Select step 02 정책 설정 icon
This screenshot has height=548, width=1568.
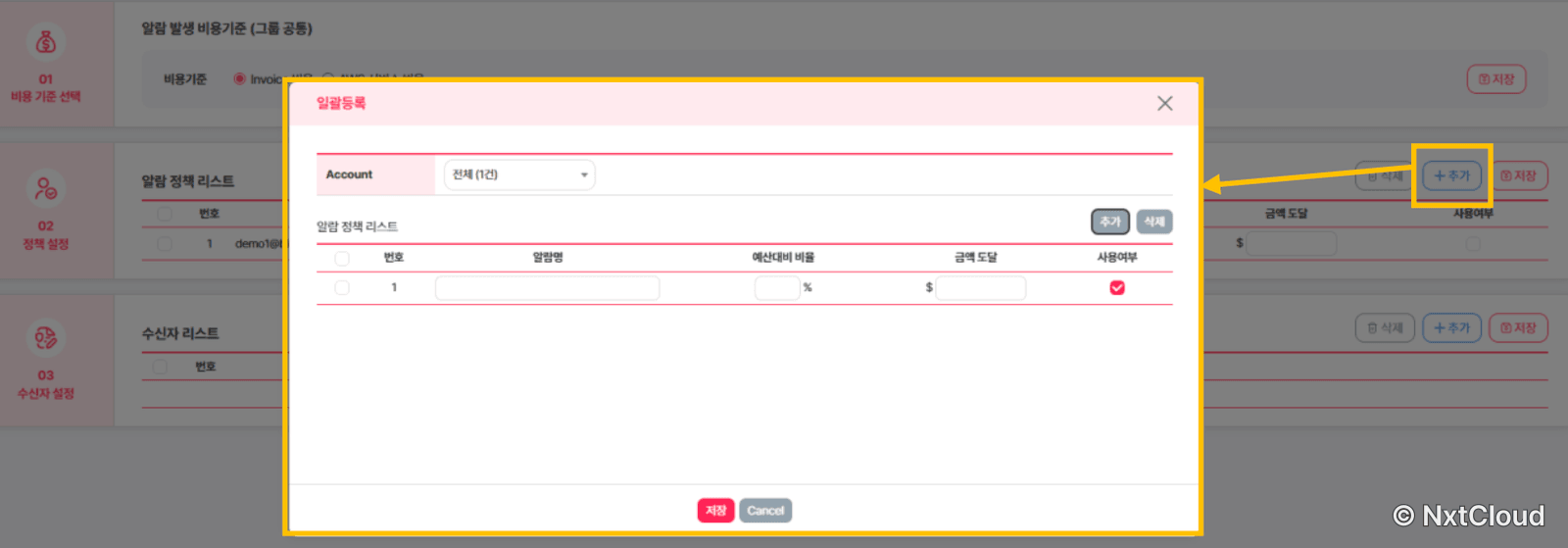pyautogui.click(x=46, y=188)
